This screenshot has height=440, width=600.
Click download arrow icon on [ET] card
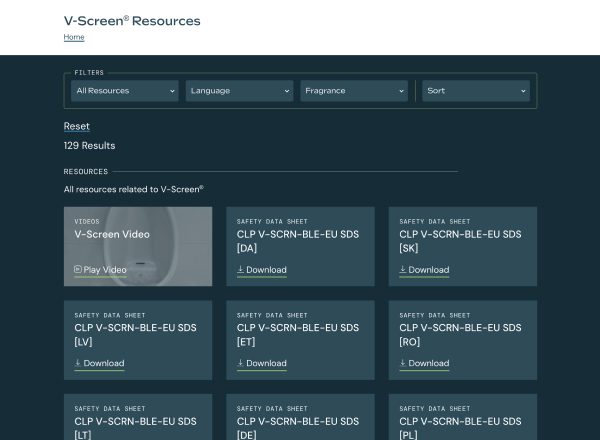pos(240,363)
